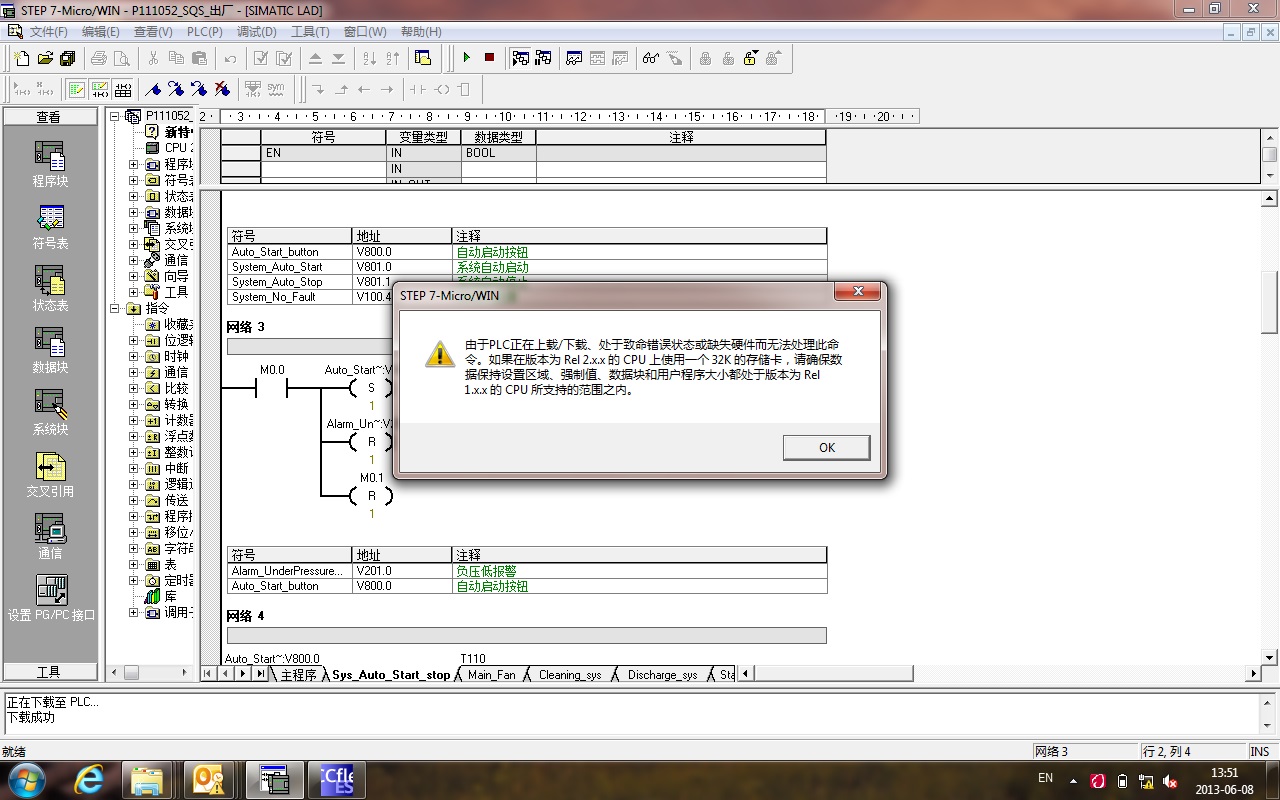Click the green Run PLC icon
This screenshot has width=1280, height=800.
[466, 58]
